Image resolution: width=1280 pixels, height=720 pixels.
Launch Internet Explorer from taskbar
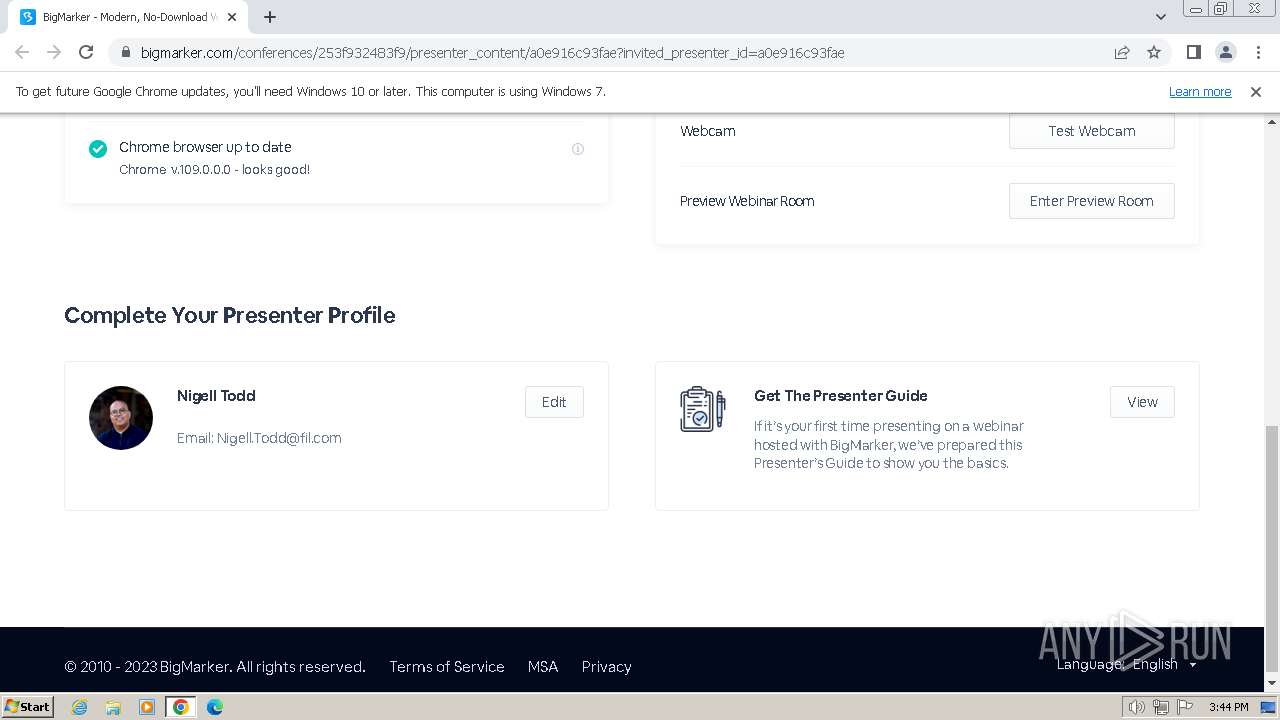(80, 707)
